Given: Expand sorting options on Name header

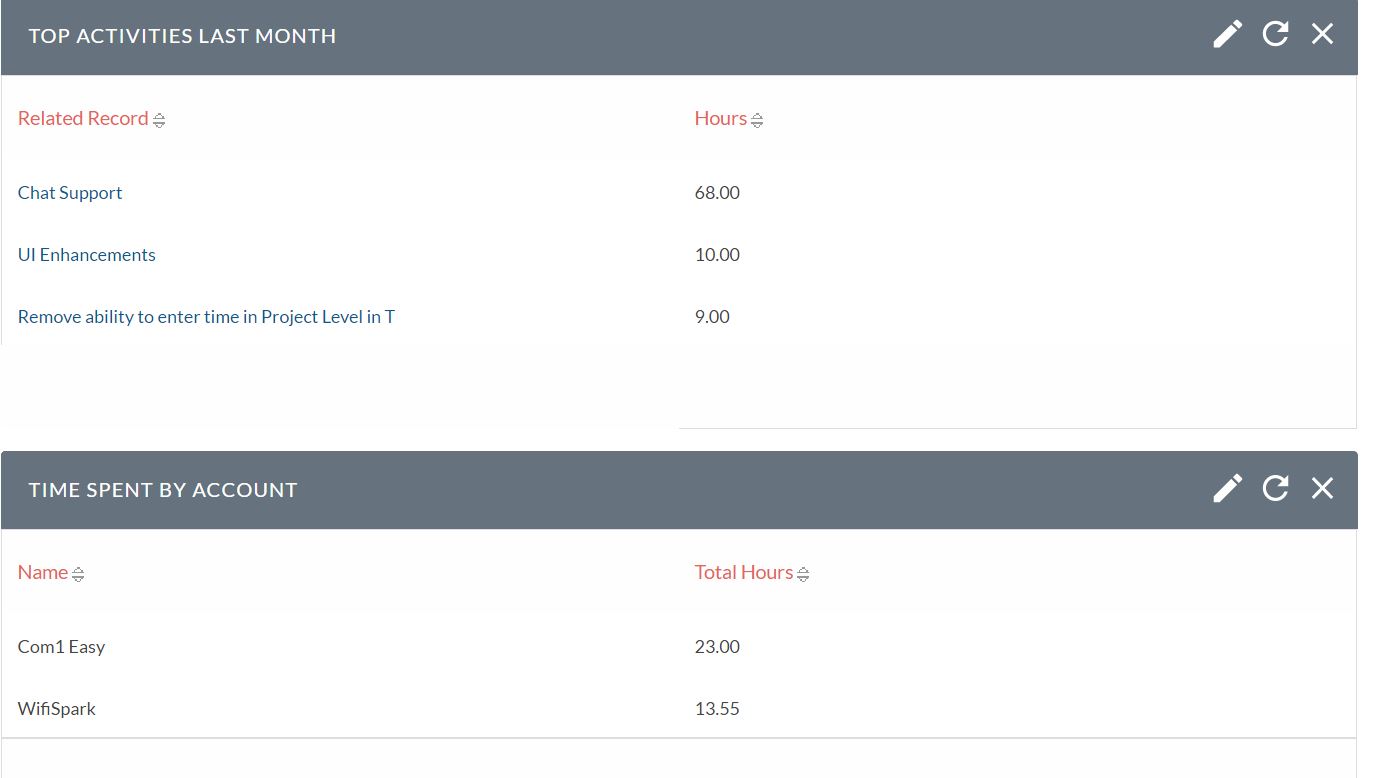Looking at the screenshot, I should (x=77, y=572).
